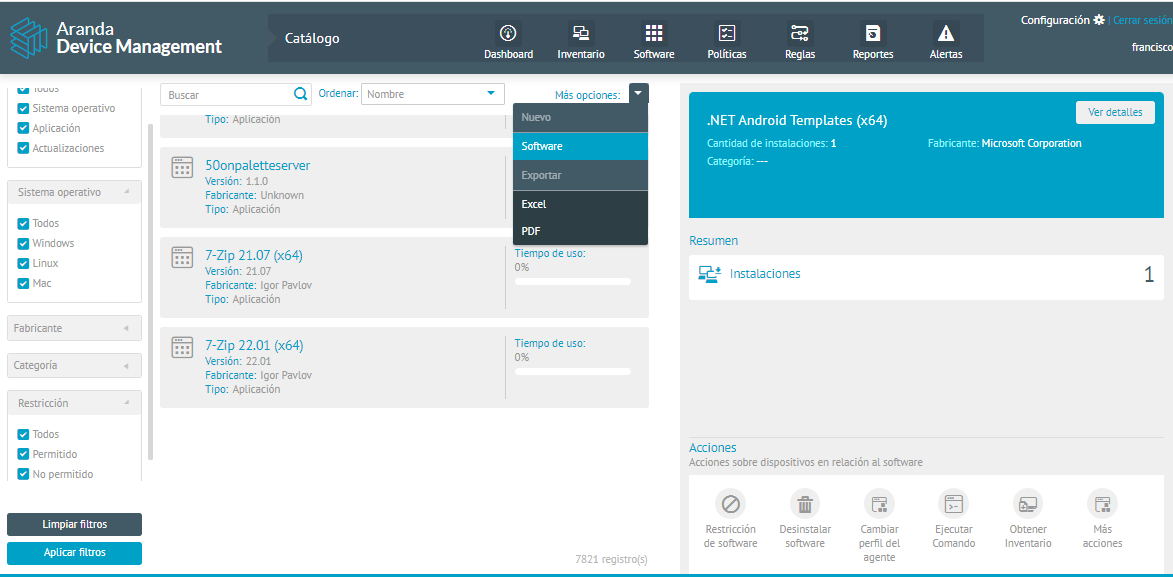
Task: Toggle the Windows checkbox
Action: pos(23,244)
